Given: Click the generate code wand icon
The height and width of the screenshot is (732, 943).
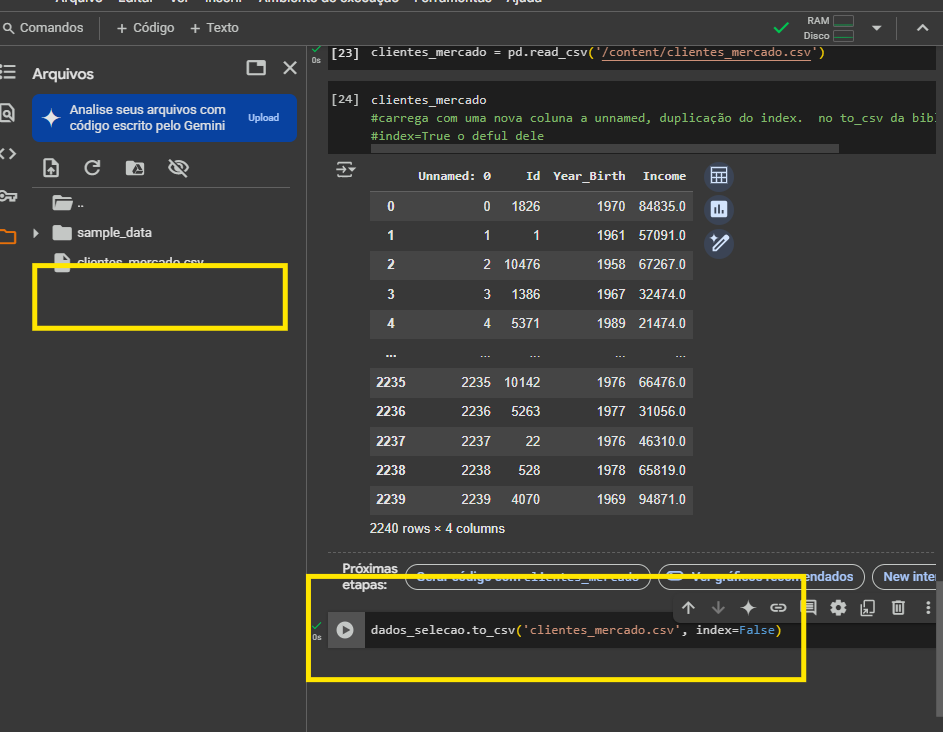Looking at the screenshot, I should click(719, 243).
